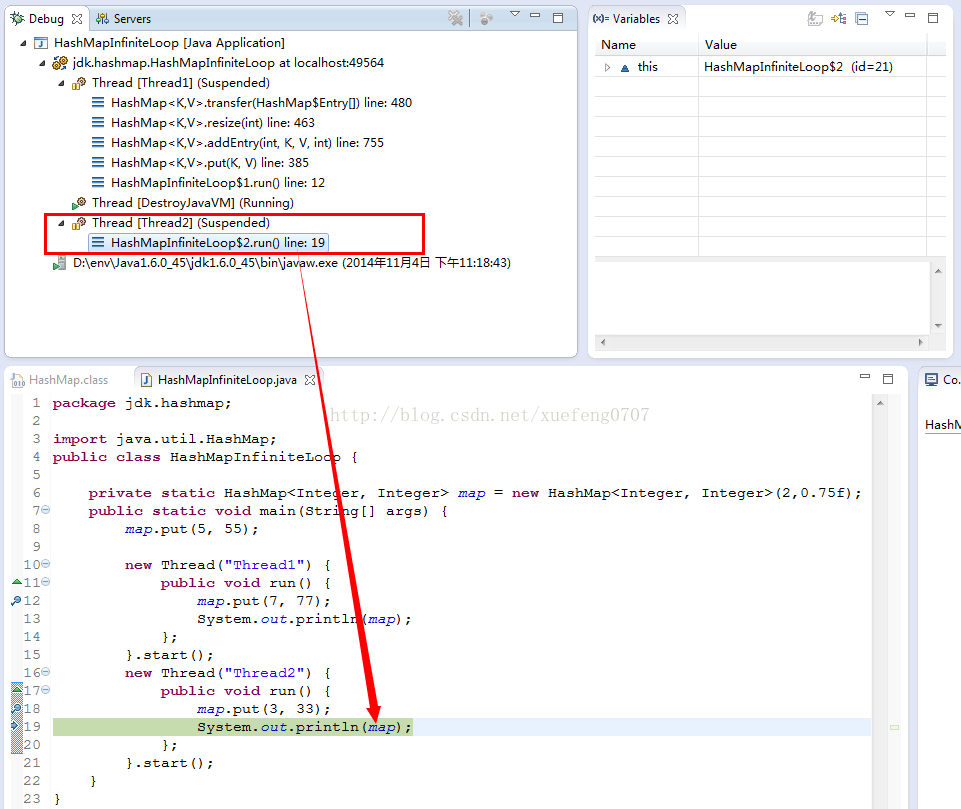961x809 pixels.
Task: Open the Console view tab at right
Action: coord(943,379)
